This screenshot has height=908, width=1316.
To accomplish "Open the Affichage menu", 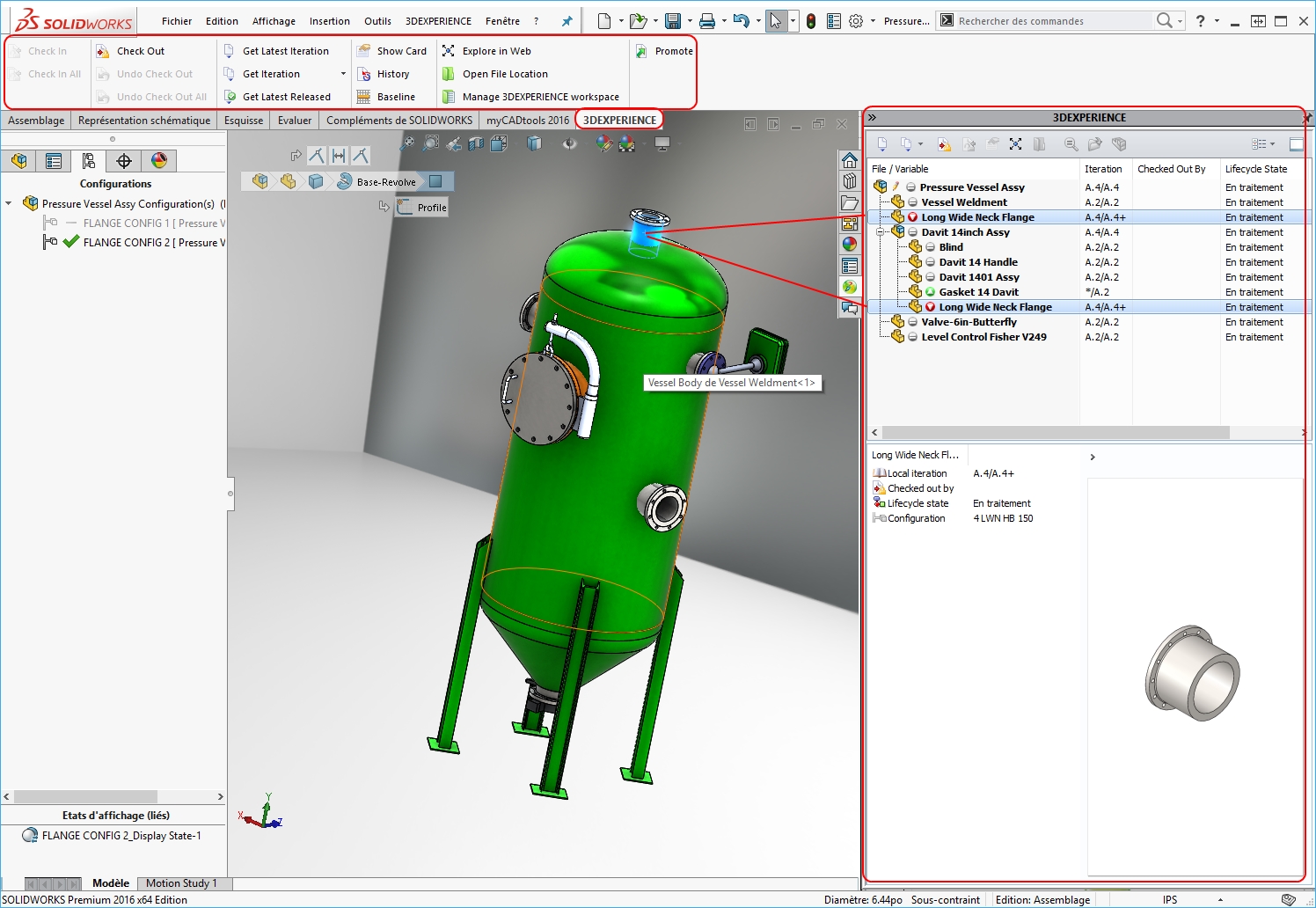I will pyautogui.click(x=274, y=21).
